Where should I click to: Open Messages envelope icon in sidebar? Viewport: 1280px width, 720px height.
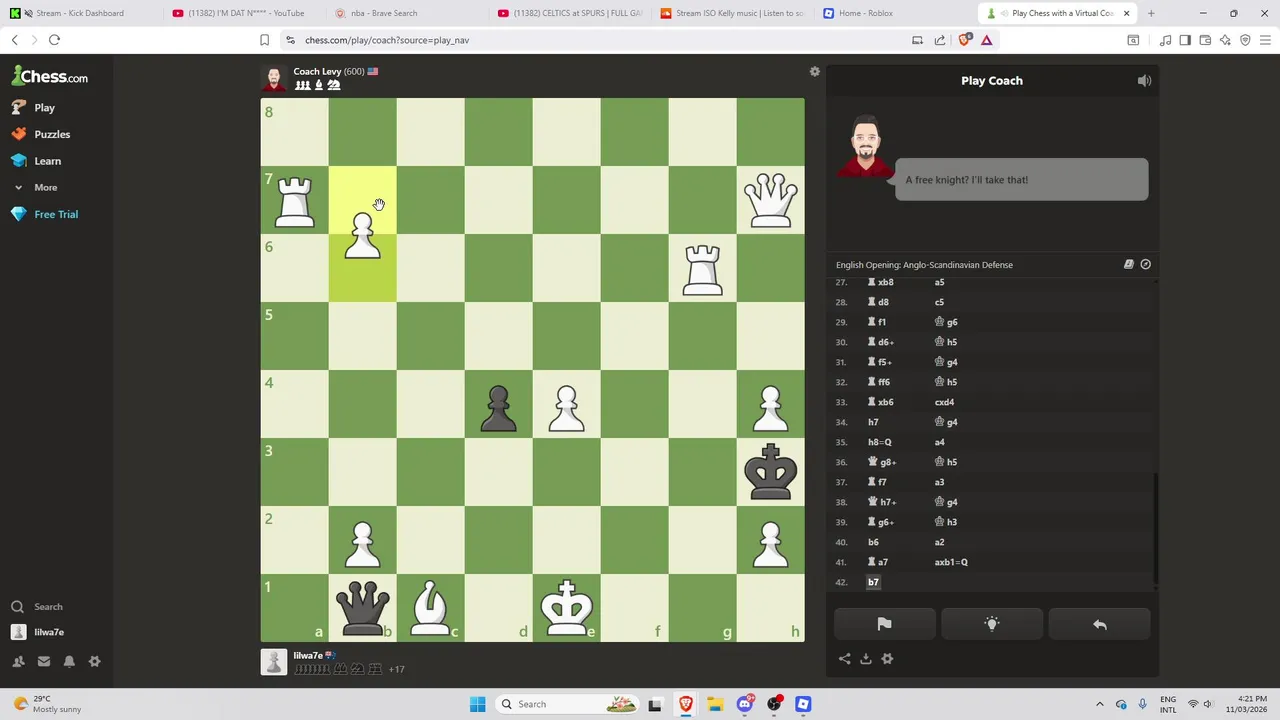pyautogui.click(x=44, y=661)
